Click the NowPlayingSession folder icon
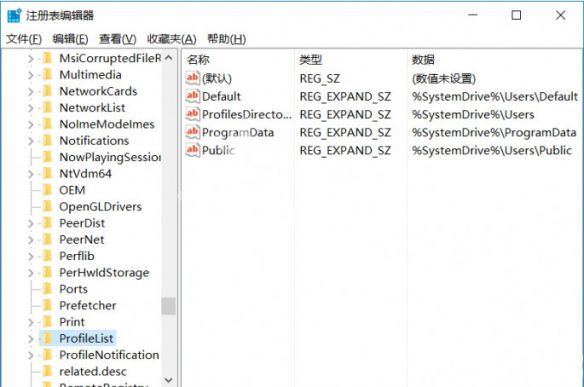The image size is (584, 387). click(x=47, y=157)
